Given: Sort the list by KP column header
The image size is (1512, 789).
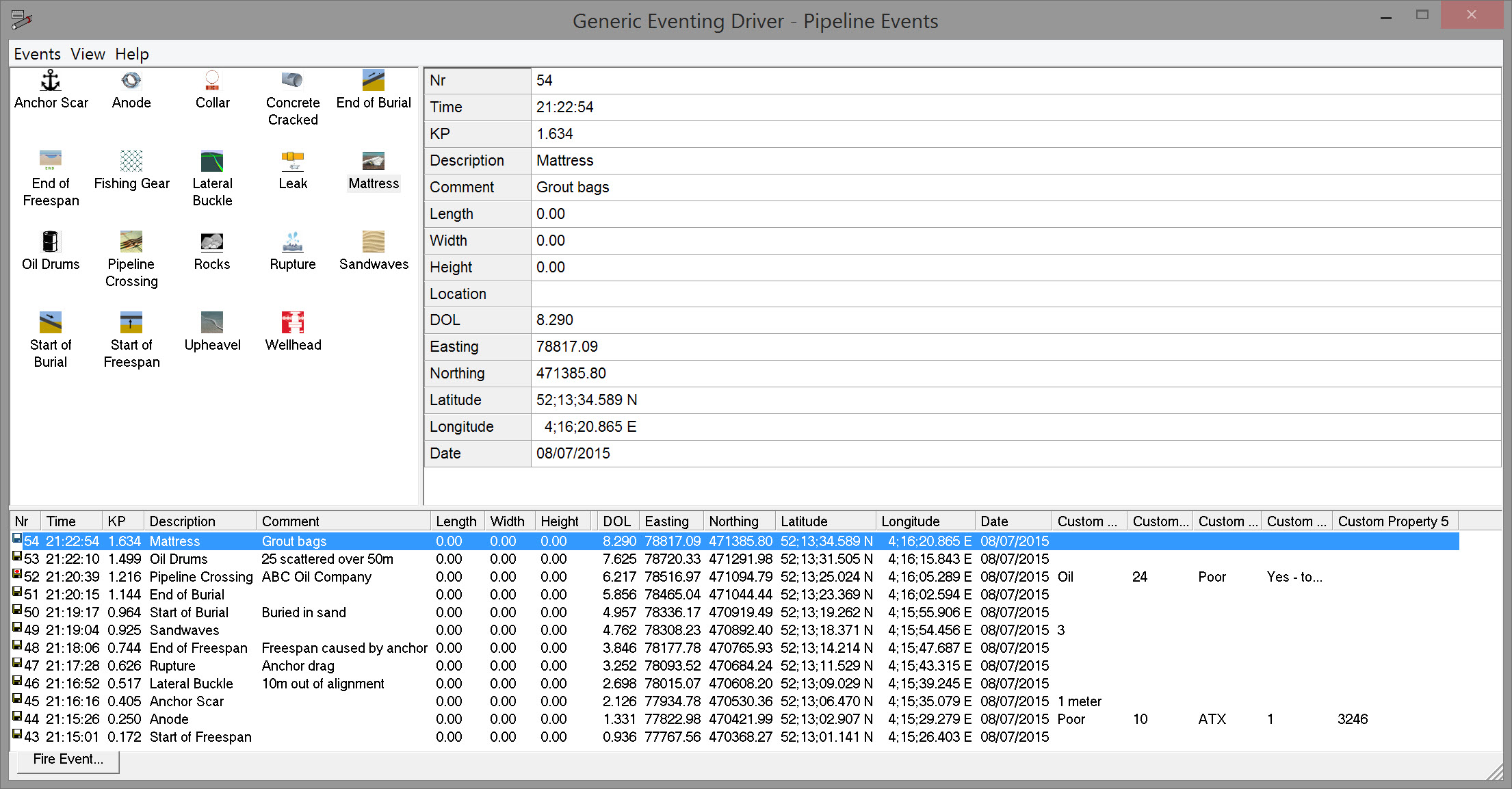Looking at the screenshot, I should [118, 521].
